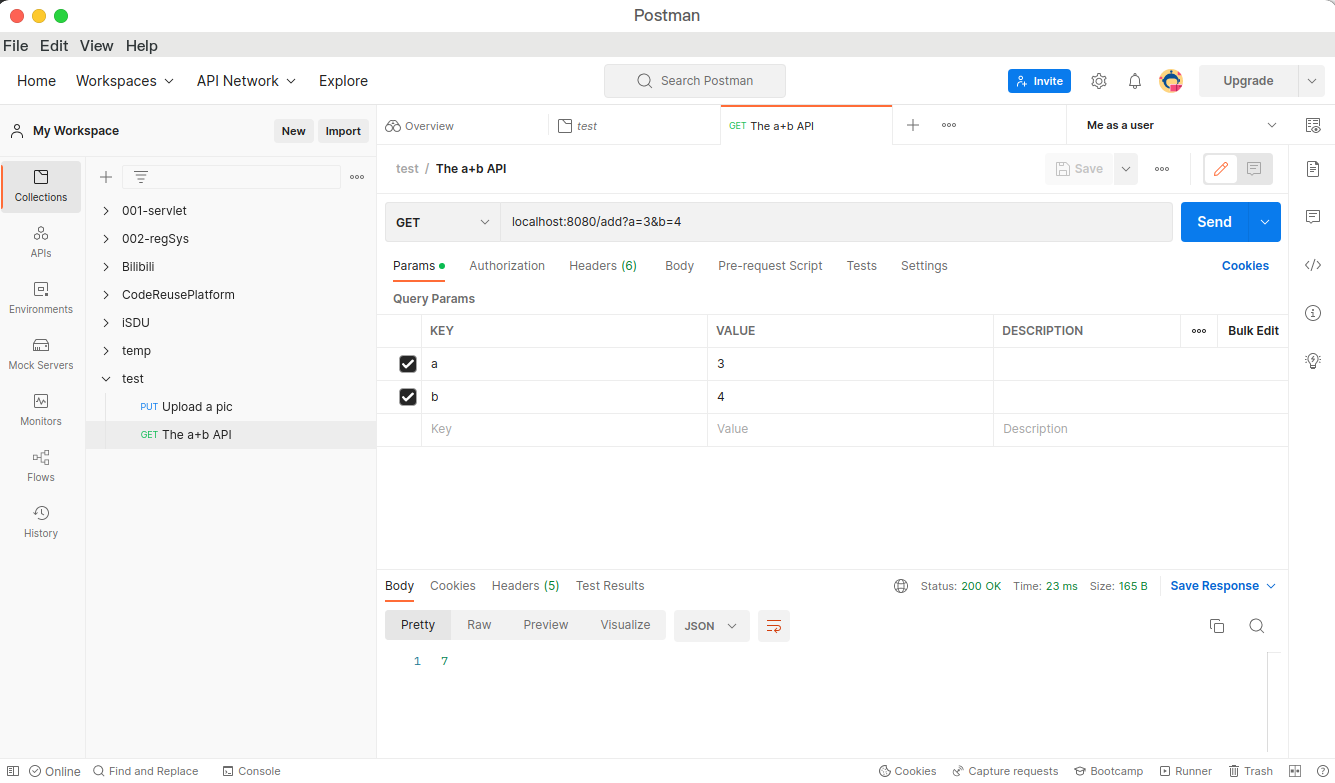Open the Cookies link
The height and width of the screenshot is (783, 1335).
[1245, 266]
